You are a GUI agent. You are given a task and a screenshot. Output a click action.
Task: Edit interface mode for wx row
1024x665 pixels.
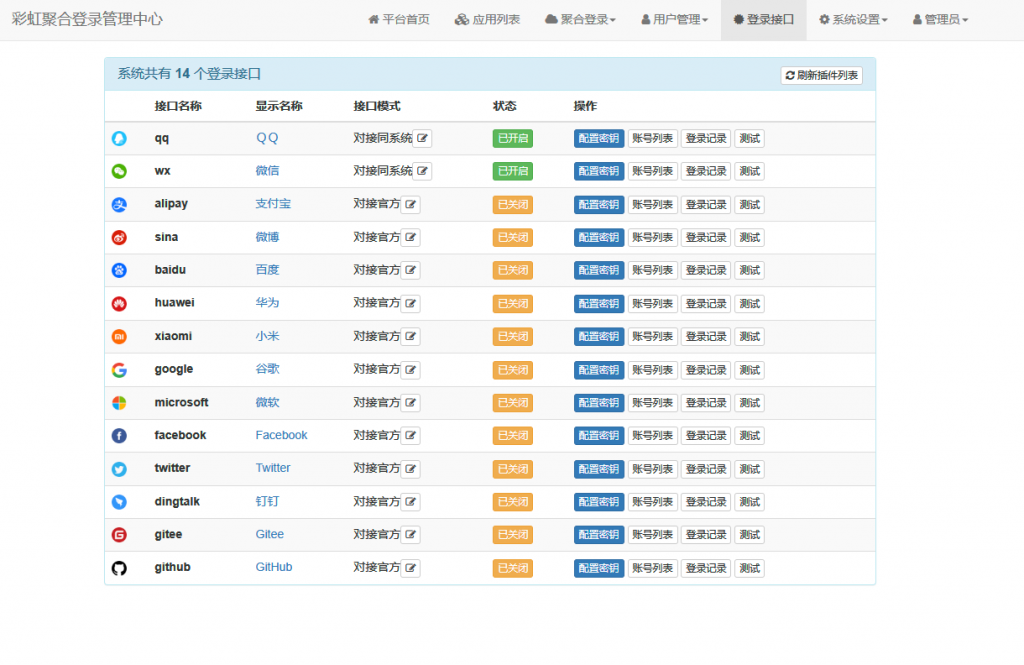pyautogui.click(x=423, y=171)
